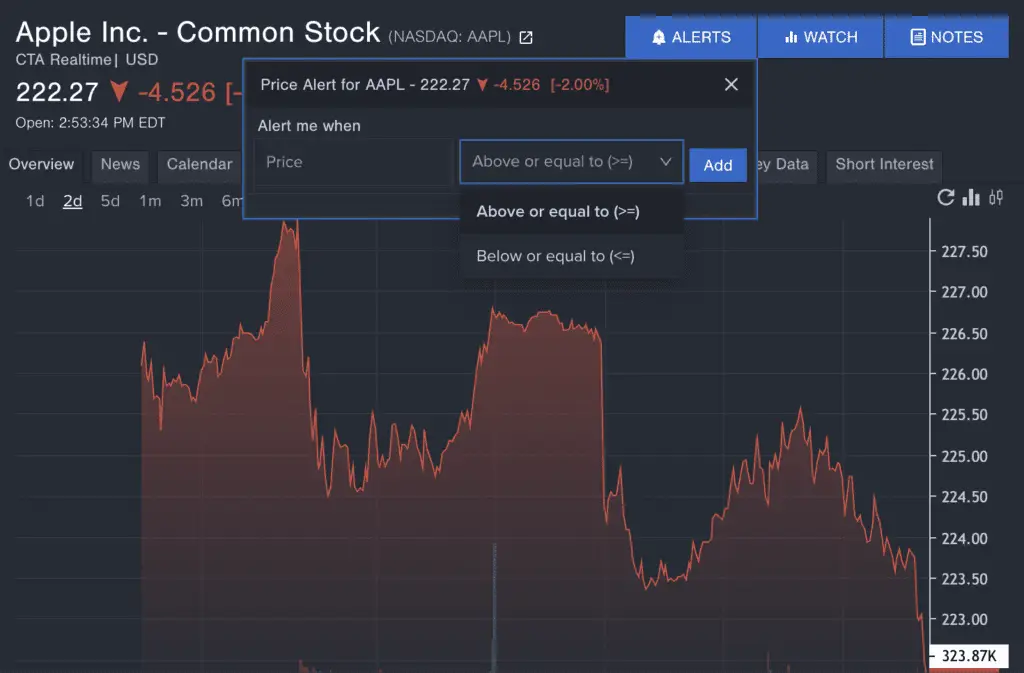Switch to the bar chart type icon
This screenshot has height=673, width=1024.
[970, 197]
